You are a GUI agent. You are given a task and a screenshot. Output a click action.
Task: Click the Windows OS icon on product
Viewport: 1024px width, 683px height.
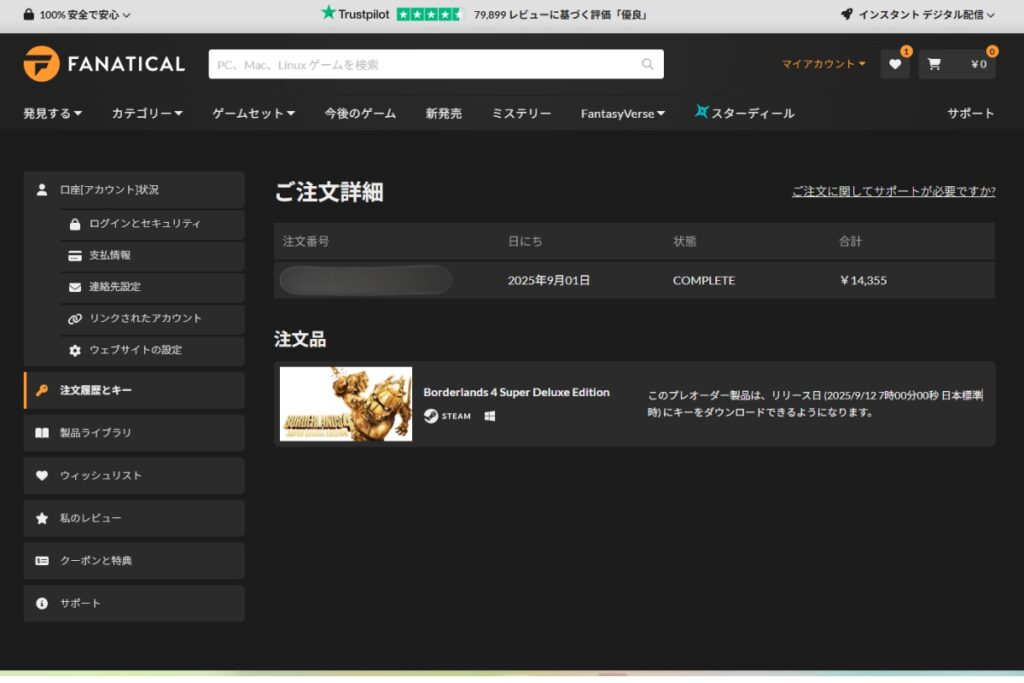tap(490, 416)
